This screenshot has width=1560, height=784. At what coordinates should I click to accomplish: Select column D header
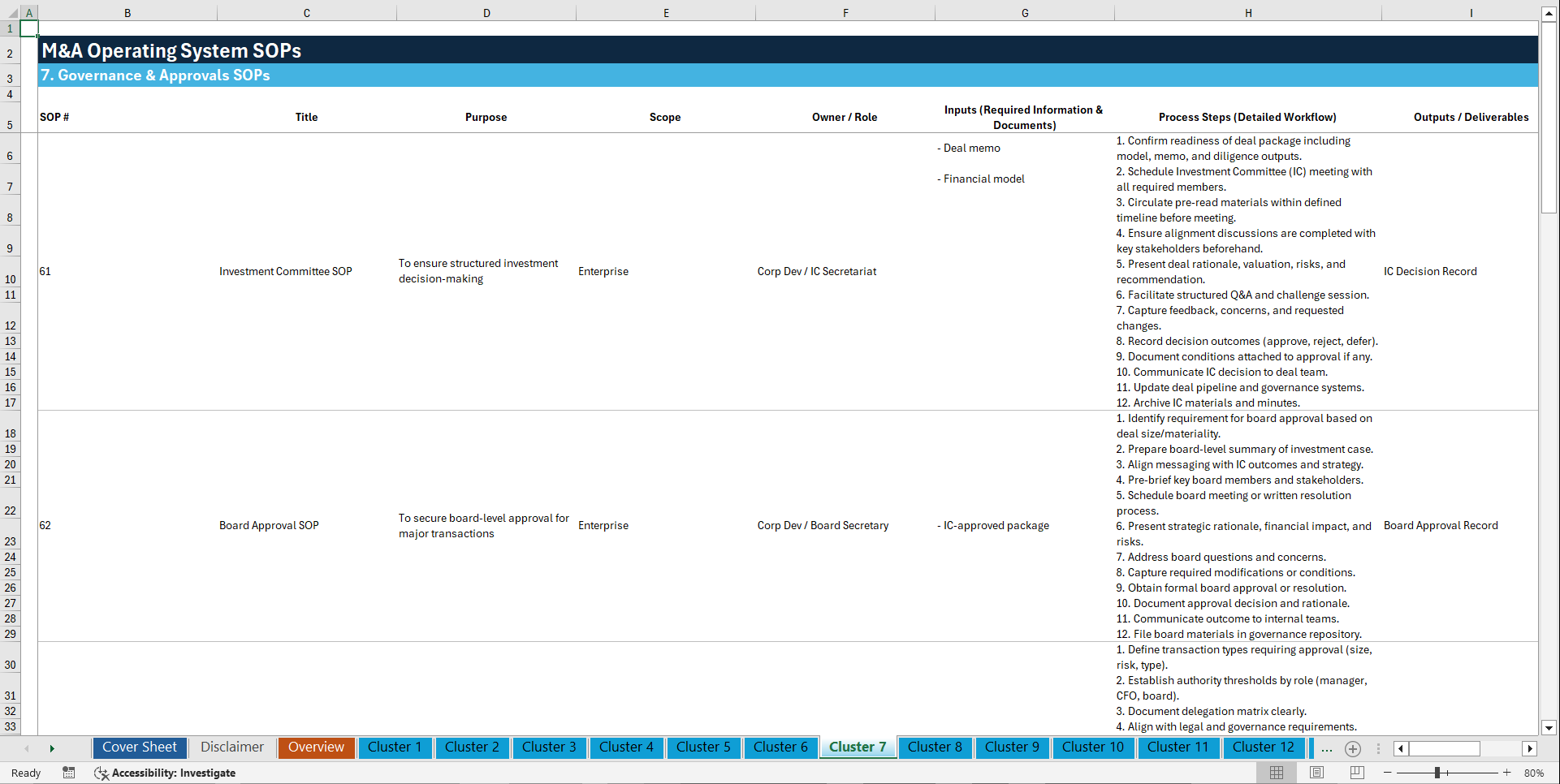pyautogui.click(x=486, y=13)
